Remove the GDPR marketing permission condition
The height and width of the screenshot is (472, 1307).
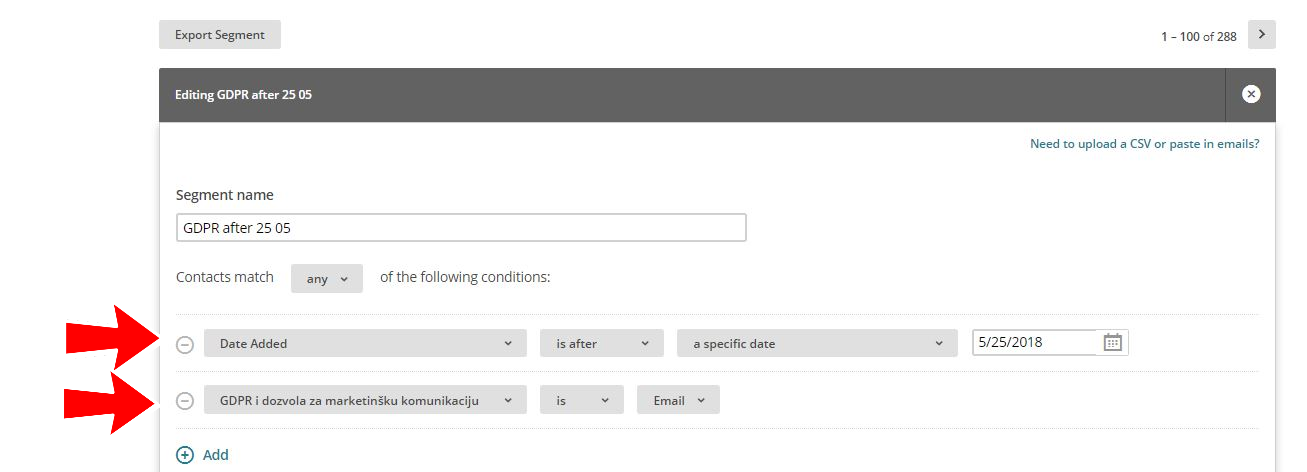185,401
